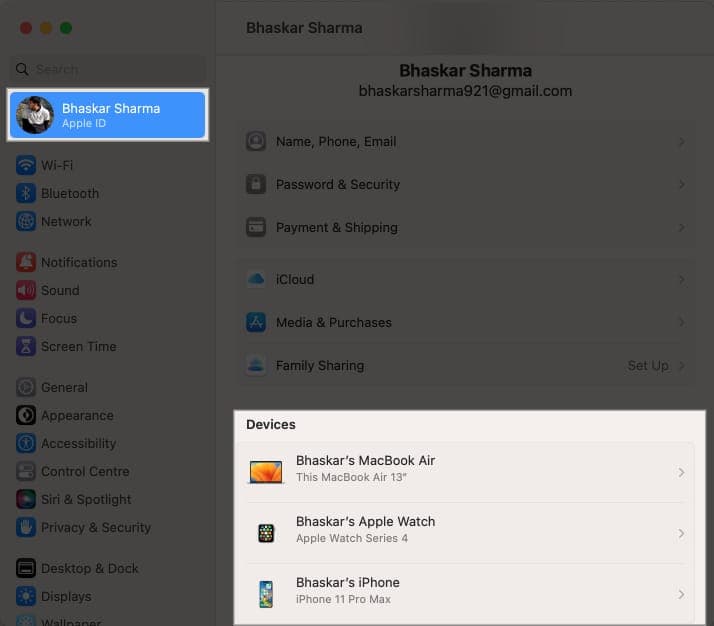Open Password & Security label
The height and width of the screenshot is (626, 714).
pyautogui.click(x=338, y=184)
